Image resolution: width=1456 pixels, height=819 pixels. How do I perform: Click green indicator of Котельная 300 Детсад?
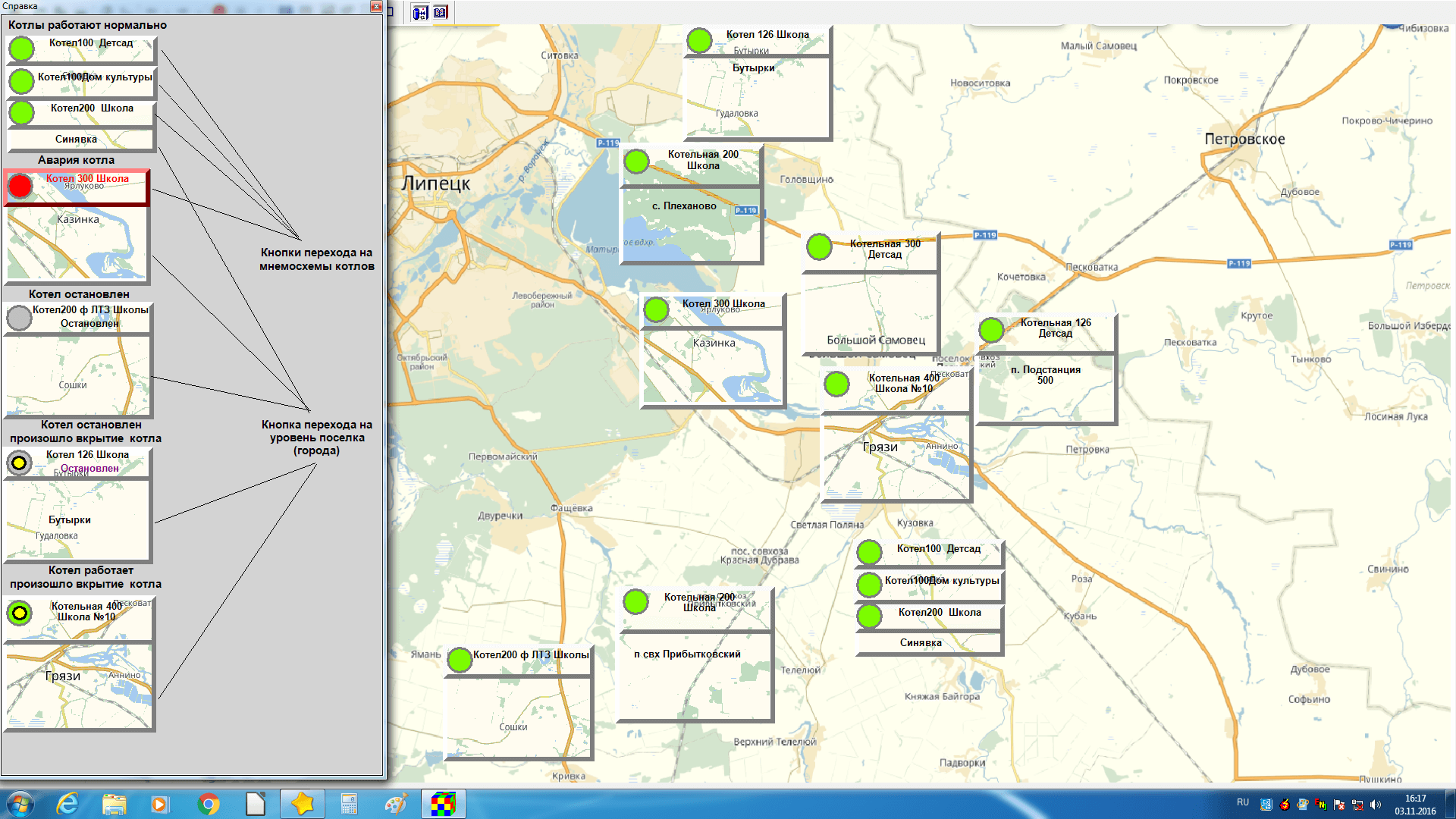[819, 247]
